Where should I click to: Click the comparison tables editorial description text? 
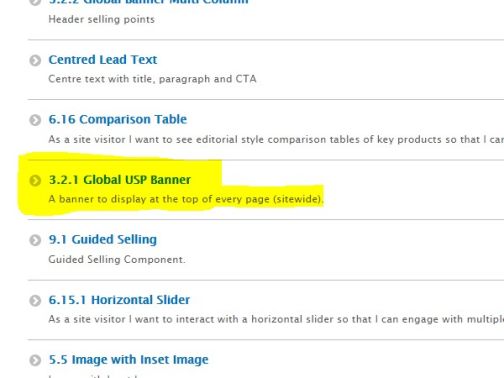(276, 139)
